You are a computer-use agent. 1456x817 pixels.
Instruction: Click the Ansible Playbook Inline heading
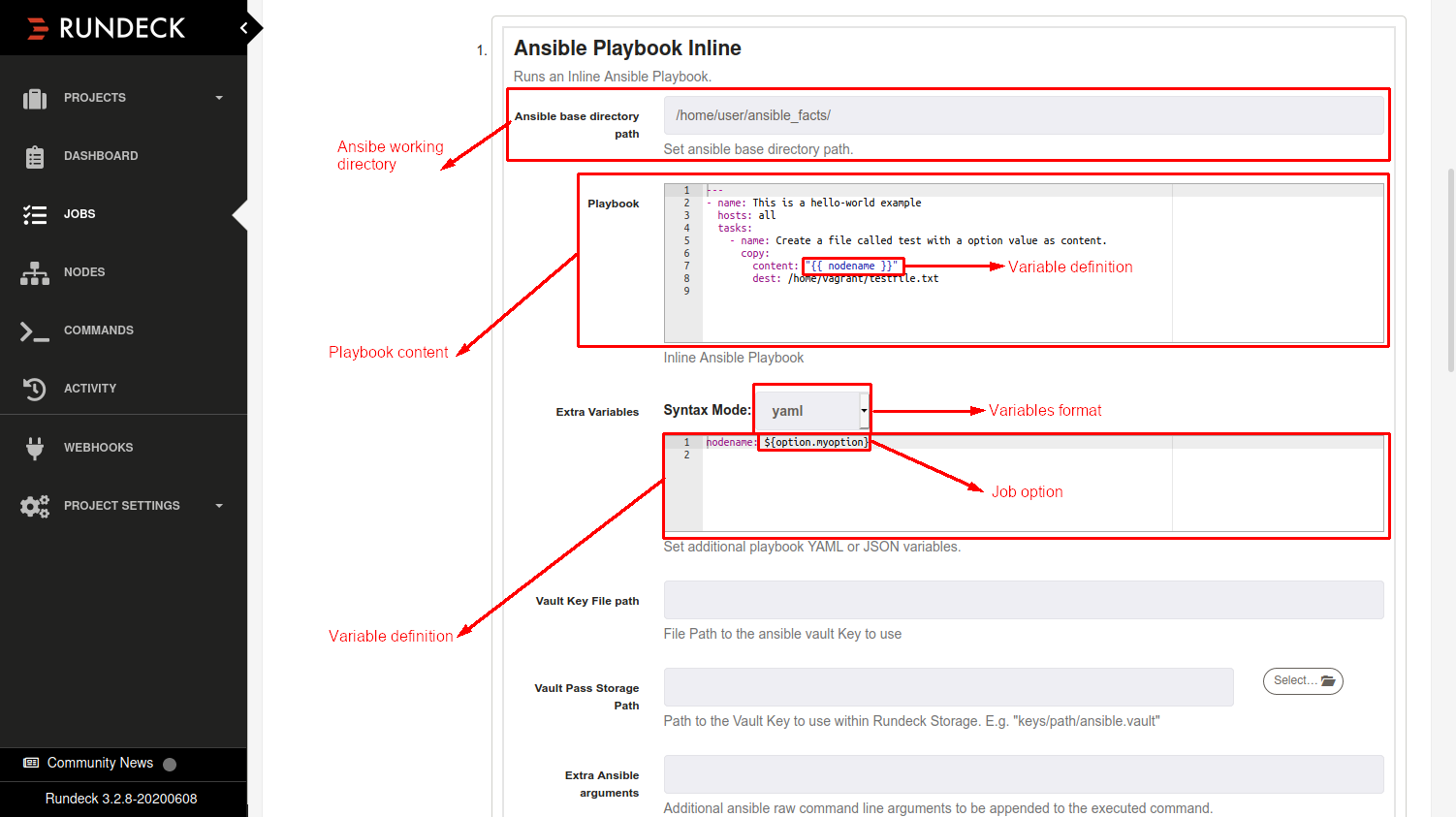point(627,47)
